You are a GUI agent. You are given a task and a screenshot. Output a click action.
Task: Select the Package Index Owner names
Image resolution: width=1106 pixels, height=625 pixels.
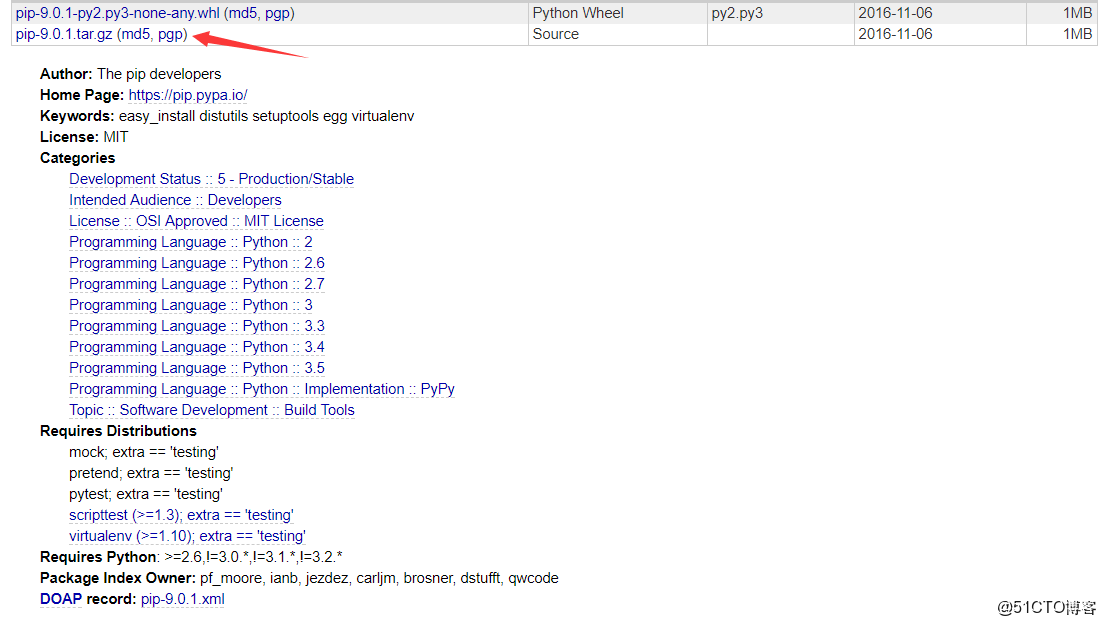pyautogui.click(x=379, y=578)
